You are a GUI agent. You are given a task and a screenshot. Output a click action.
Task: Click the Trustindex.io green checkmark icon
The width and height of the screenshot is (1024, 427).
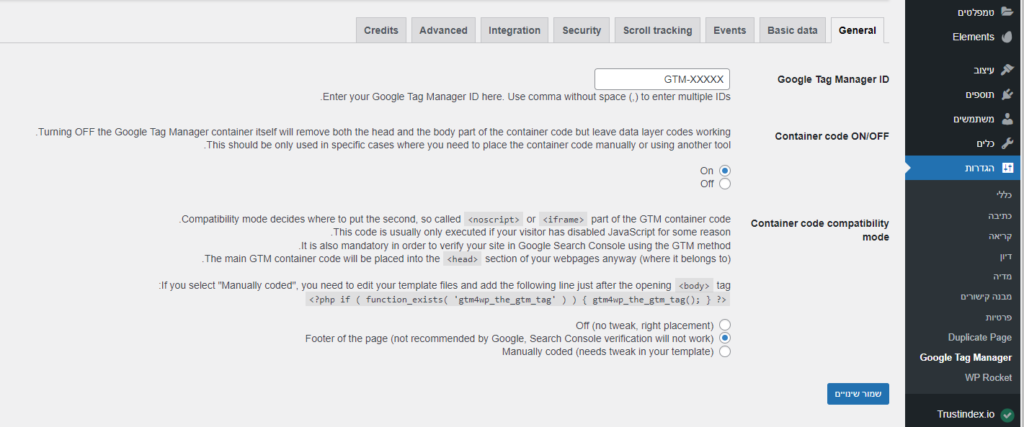point(1007,414)
